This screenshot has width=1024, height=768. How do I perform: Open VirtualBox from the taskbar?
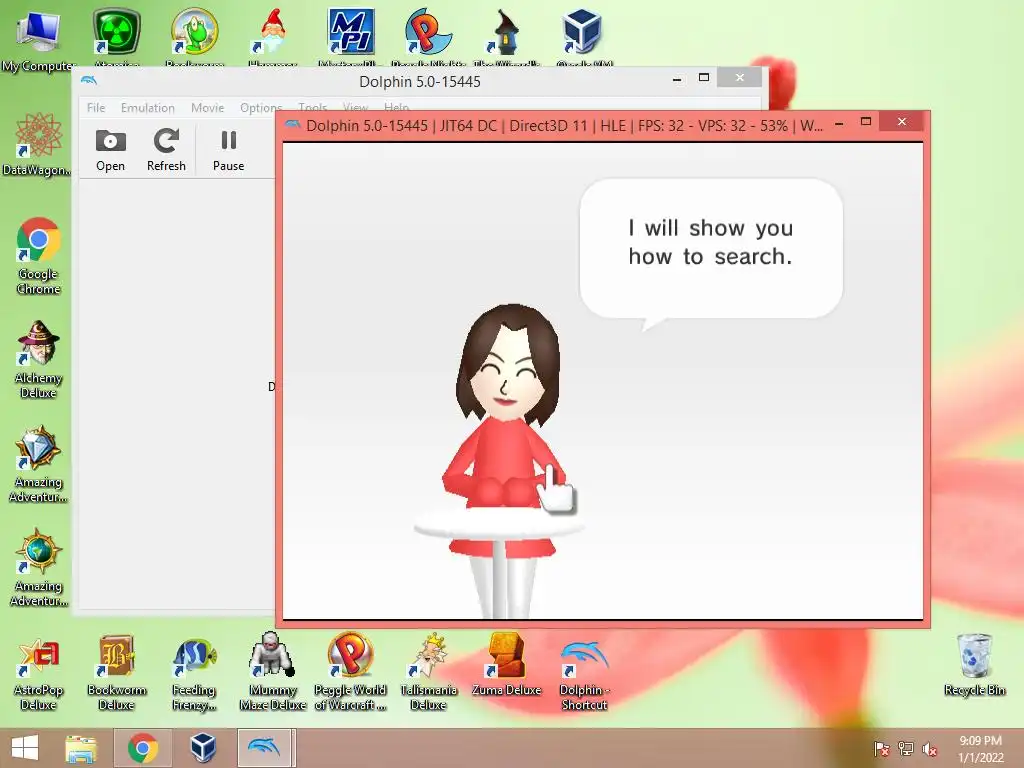(x=202, y=748)
